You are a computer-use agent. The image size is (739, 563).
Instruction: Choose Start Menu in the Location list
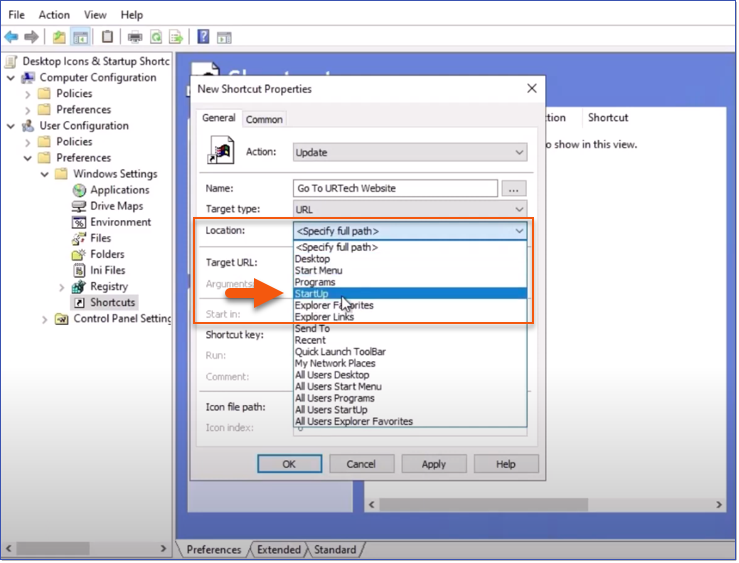tap(410, 270)
